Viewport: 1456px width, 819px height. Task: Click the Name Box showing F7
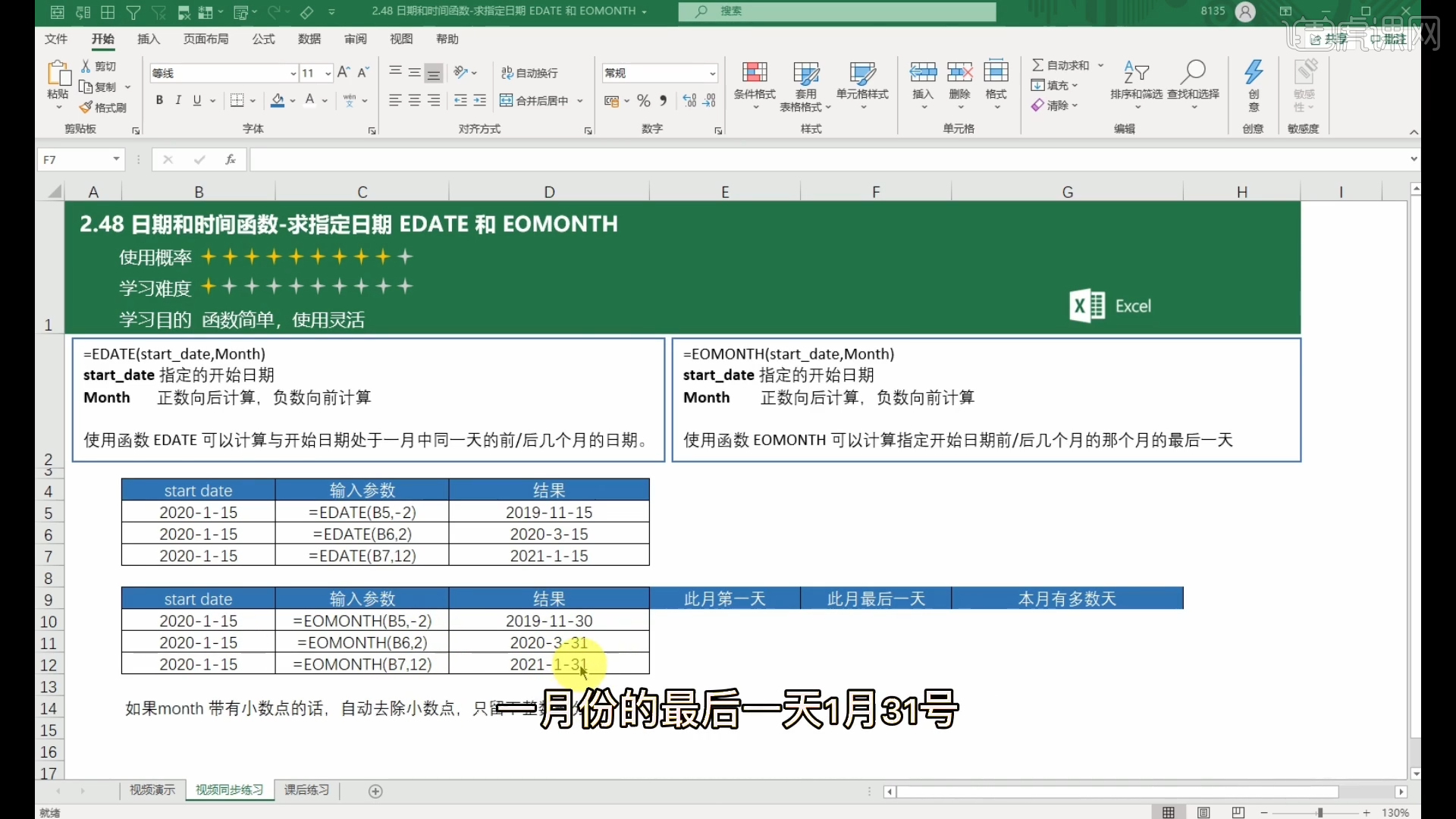point(74,159)
